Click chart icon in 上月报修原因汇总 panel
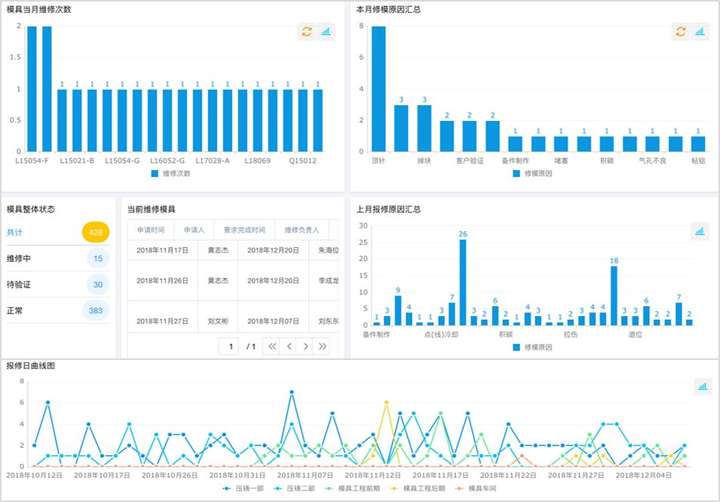 (700, 231)
